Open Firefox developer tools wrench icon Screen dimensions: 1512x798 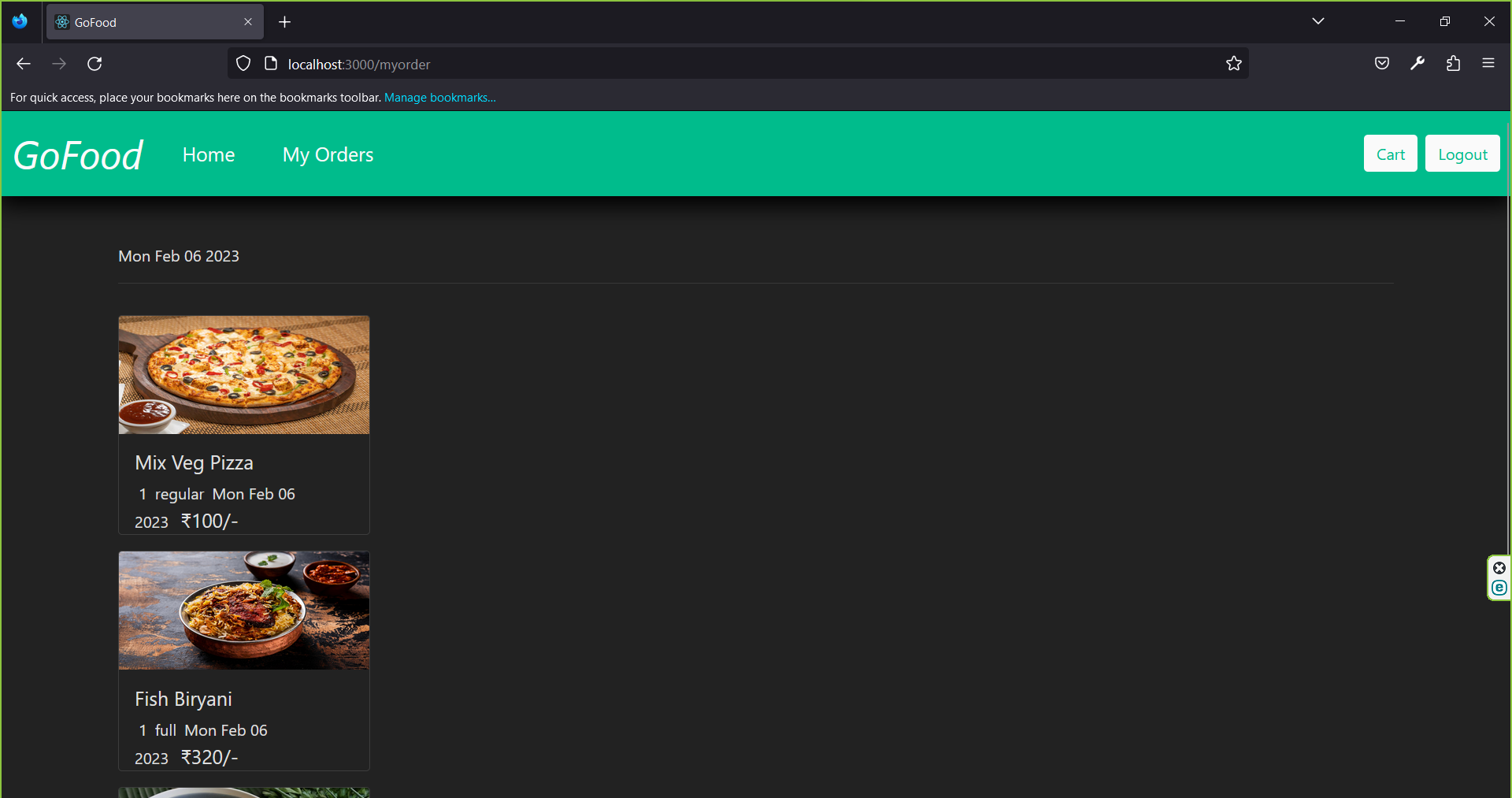tap(1417, 63)
